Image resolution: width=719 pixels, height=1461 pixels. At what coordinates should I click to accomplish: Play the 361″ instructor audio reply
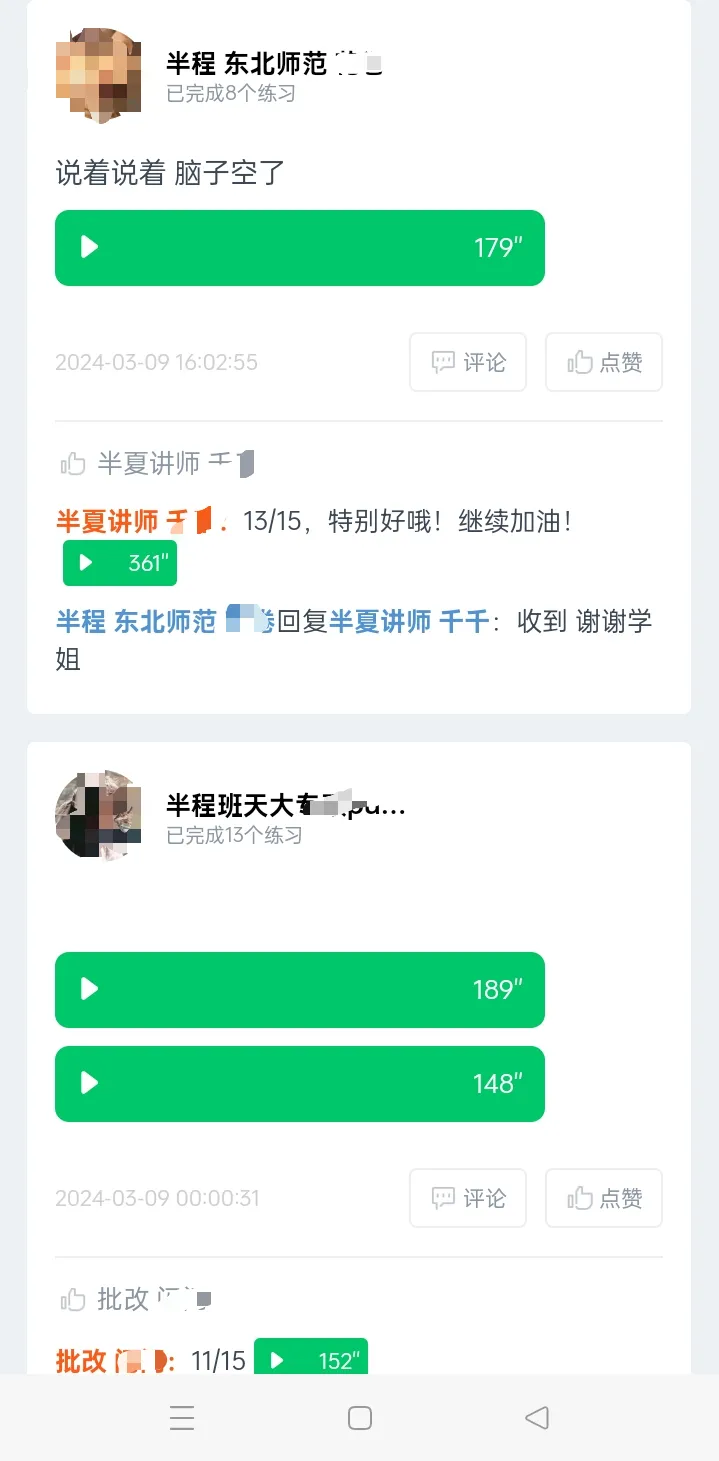(x=120, y=563)
